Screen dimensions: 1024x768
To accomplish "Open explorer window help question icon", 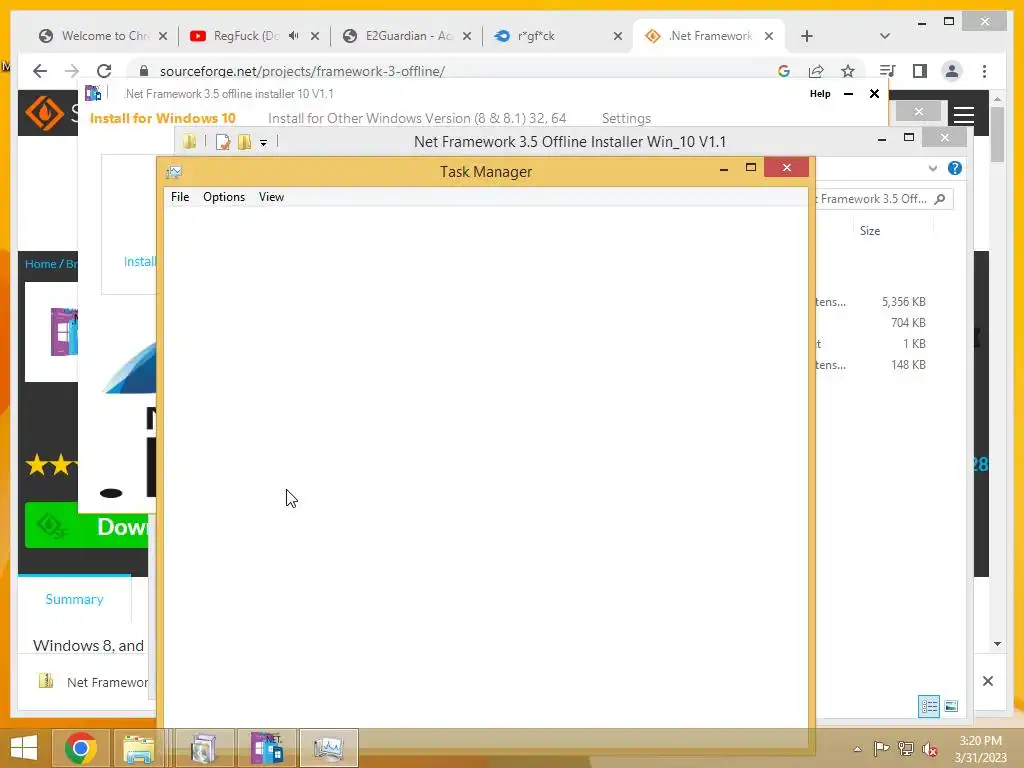I will [955, 168].
